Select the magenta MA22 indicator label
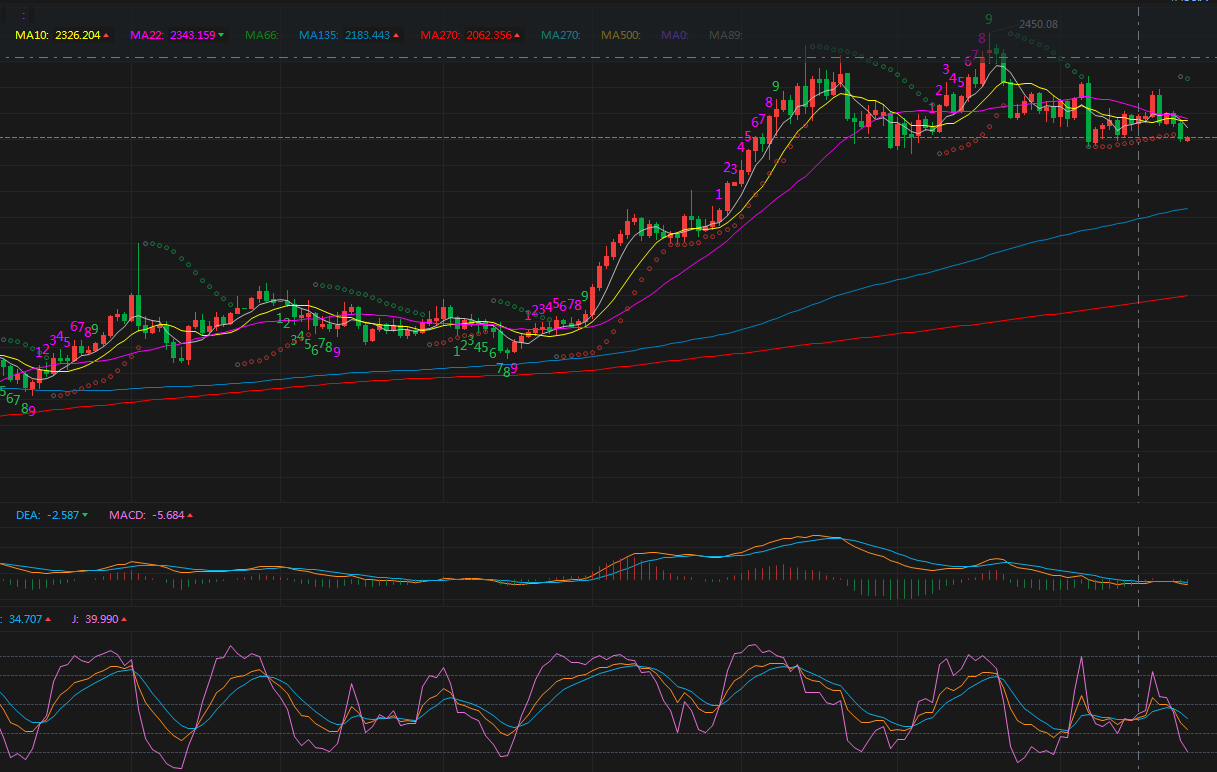Image resolution: width=1217 pixels, height=772 pixels. [x=146, y=35]
